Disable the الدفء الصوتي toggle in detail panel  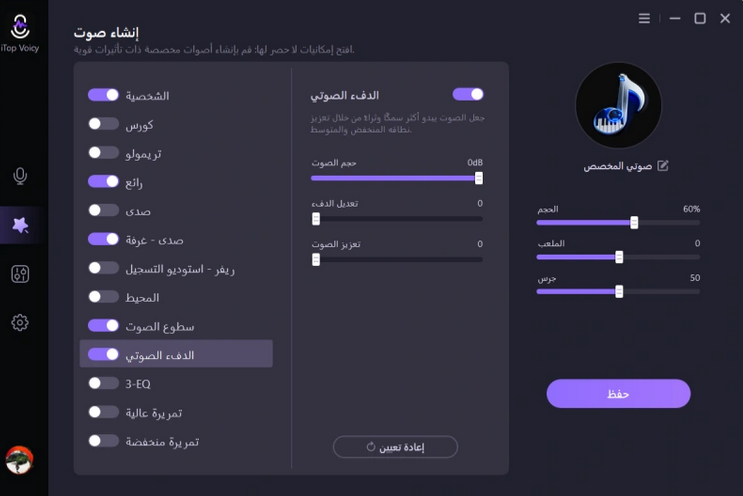[467, 94]
